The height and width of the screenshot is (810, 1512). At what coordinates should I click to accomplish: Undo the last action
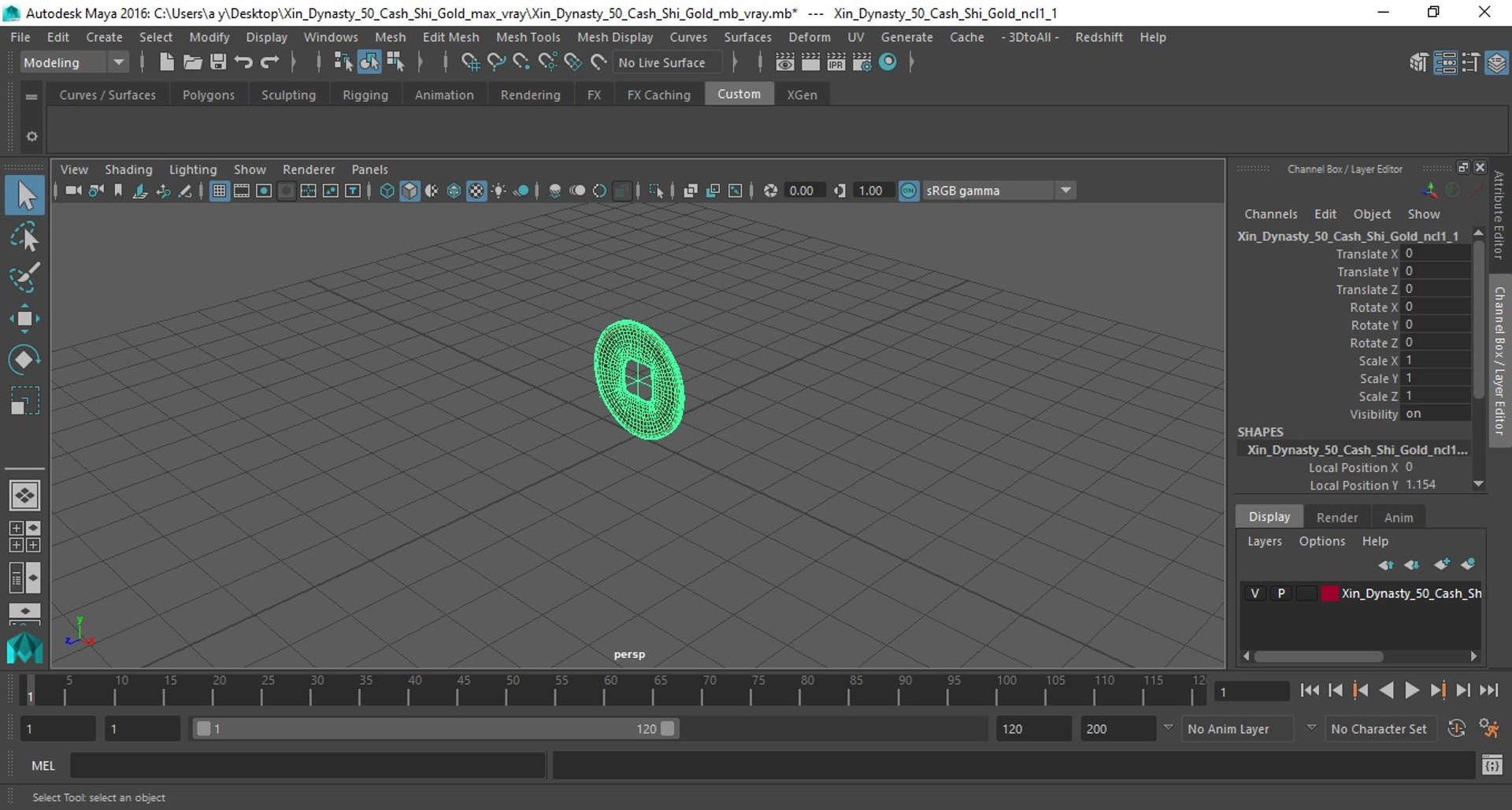point(244,62)
